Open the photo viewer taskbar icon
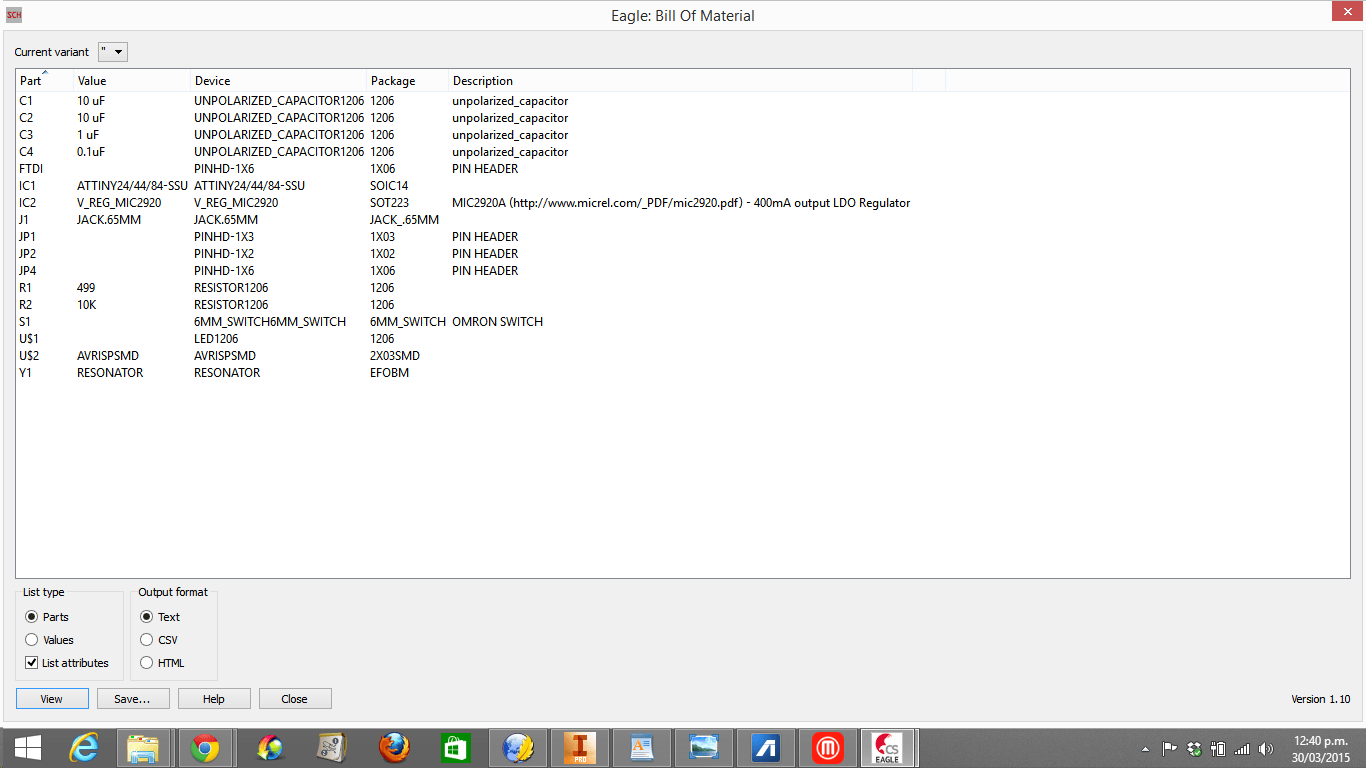This screenshot has width=1366, height=768. [704, 748]
